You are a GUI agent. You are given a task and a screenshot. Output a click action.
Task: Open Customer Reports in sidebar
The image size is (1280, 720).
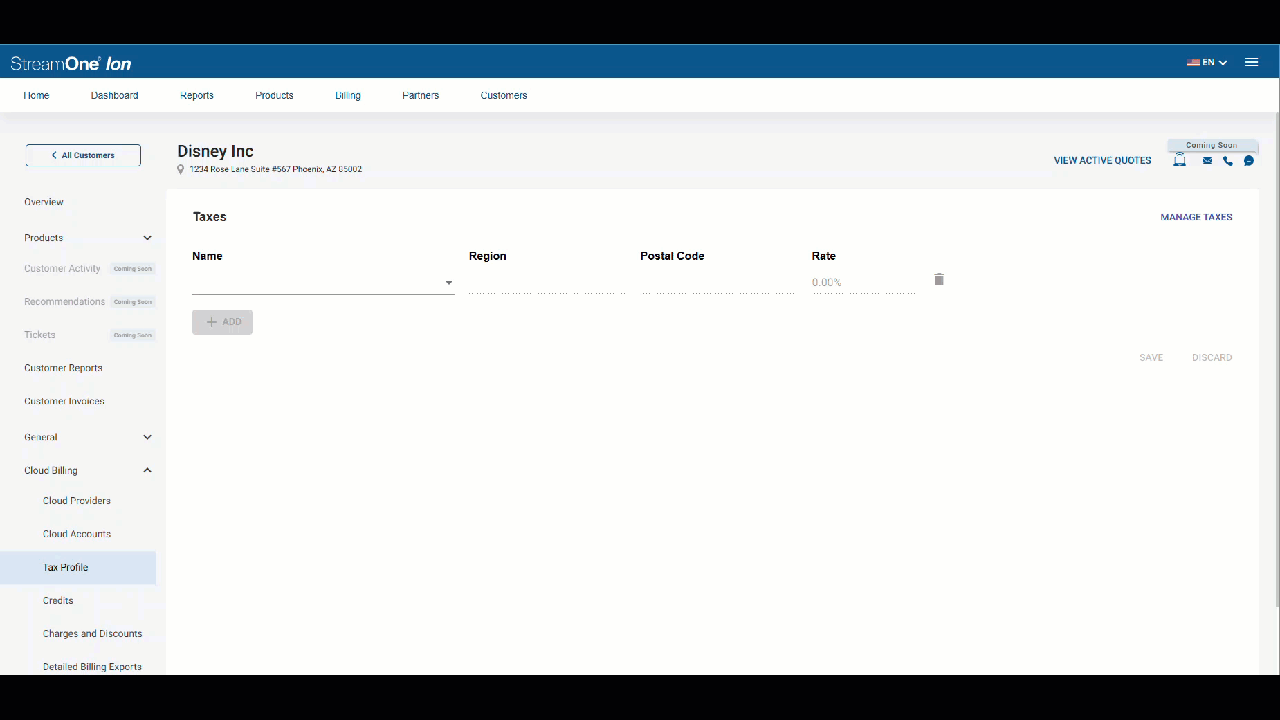point(63,368)
